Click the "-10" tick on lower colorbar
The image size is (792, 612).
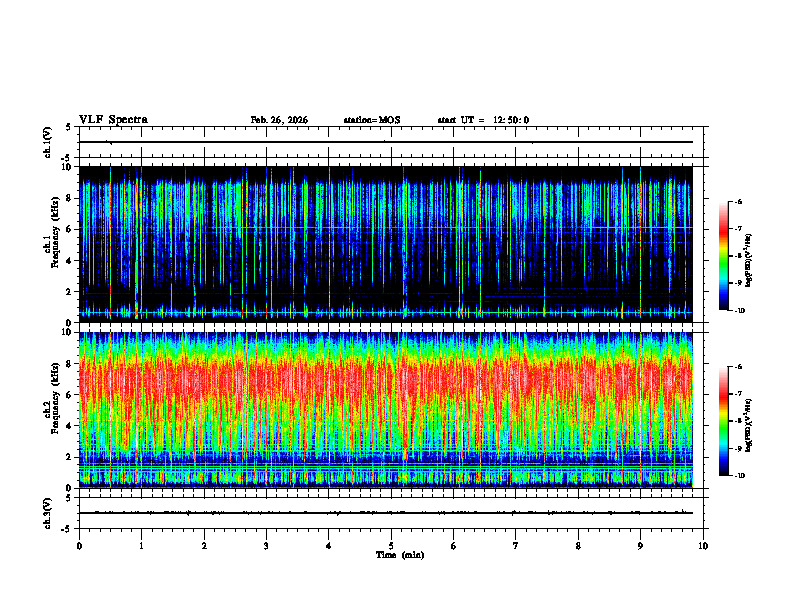740,476
